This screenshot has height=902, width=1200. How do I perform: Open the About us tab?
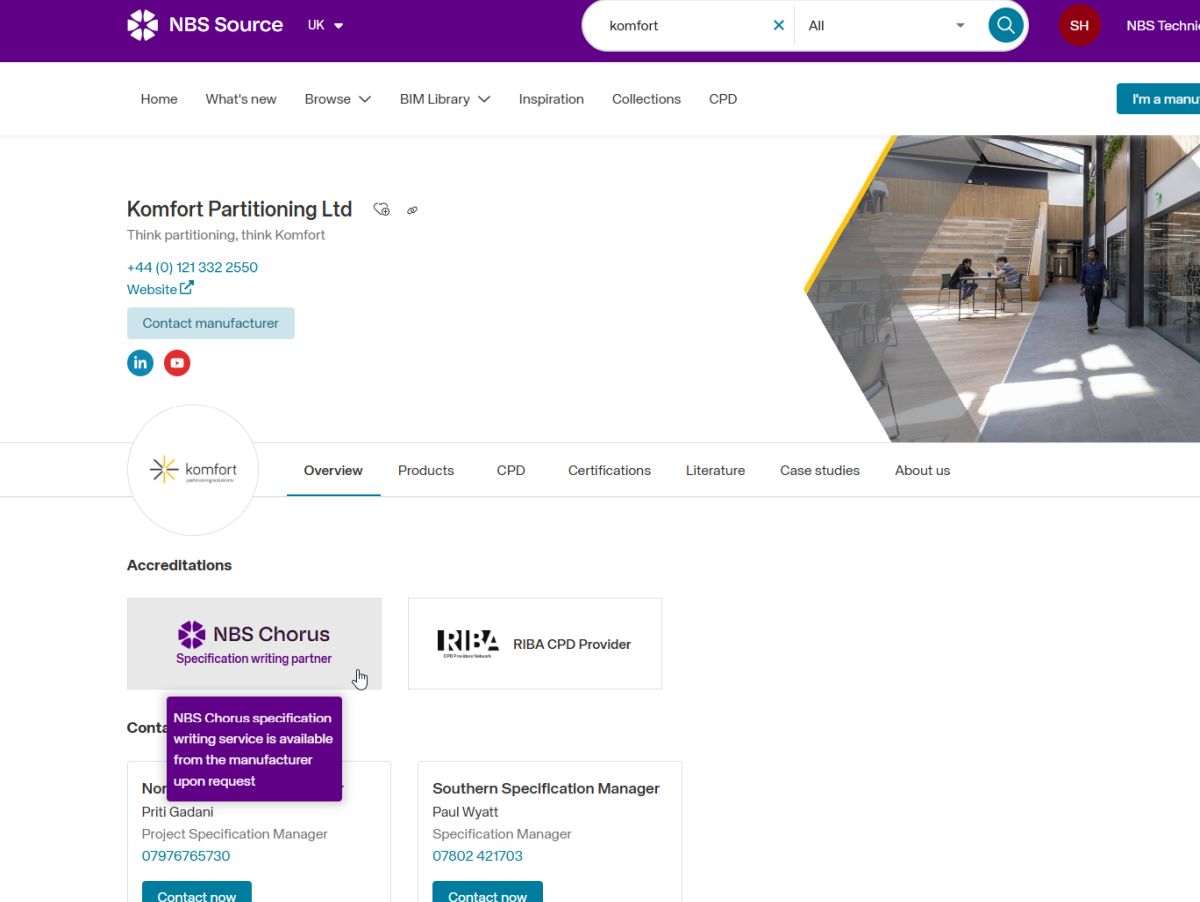pos(922,470)
